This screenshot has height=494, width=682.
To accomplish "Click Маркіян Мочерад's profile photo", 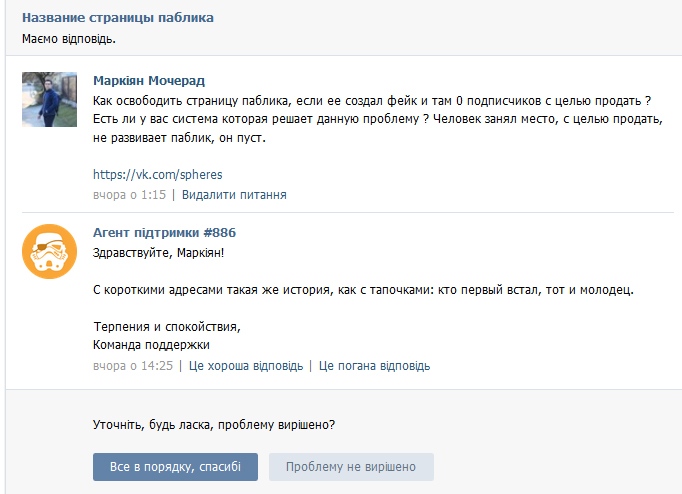I will point(49,99).
